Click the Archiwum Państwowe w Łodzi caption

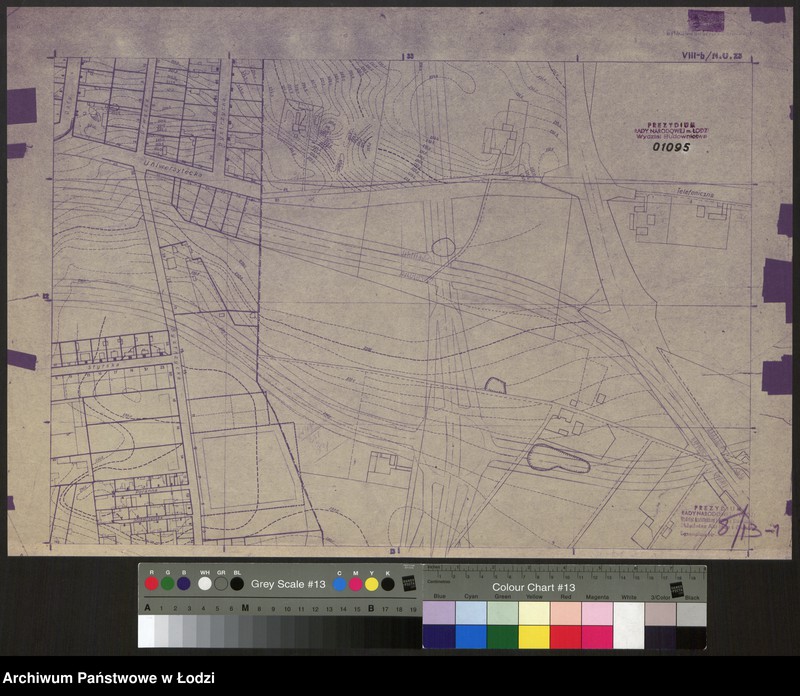click(x=108, y=678)
